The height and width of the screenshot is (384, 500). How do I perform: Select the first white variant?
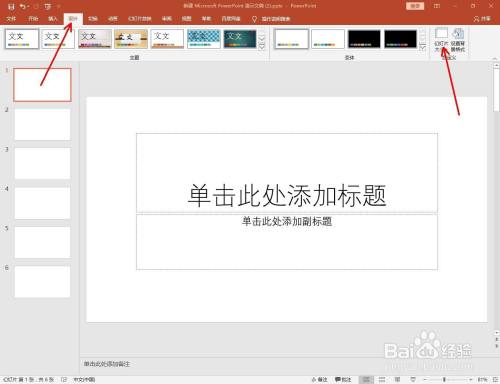pos(291,39)
